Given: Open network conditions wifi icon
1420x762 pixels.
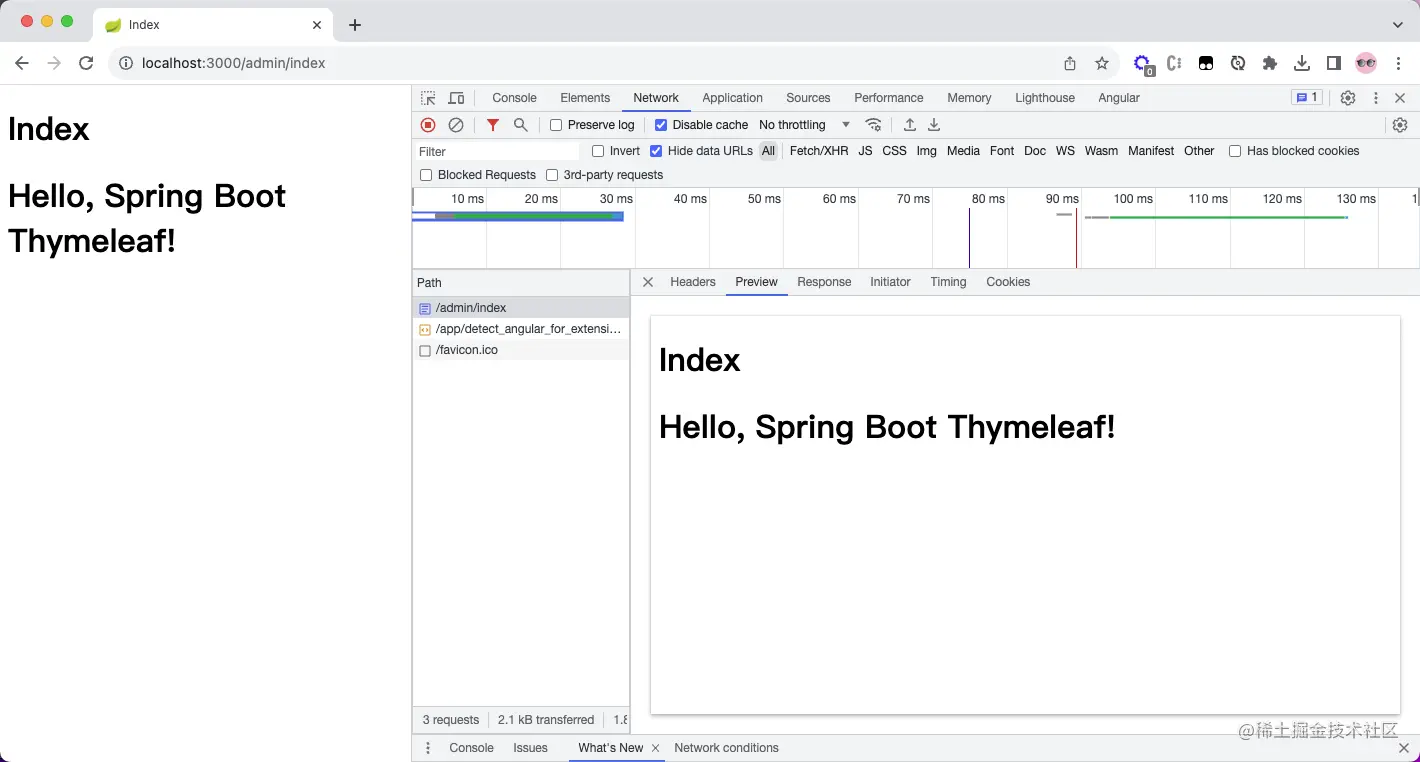Looking at the screenshot, I should [x=874, y=125].
